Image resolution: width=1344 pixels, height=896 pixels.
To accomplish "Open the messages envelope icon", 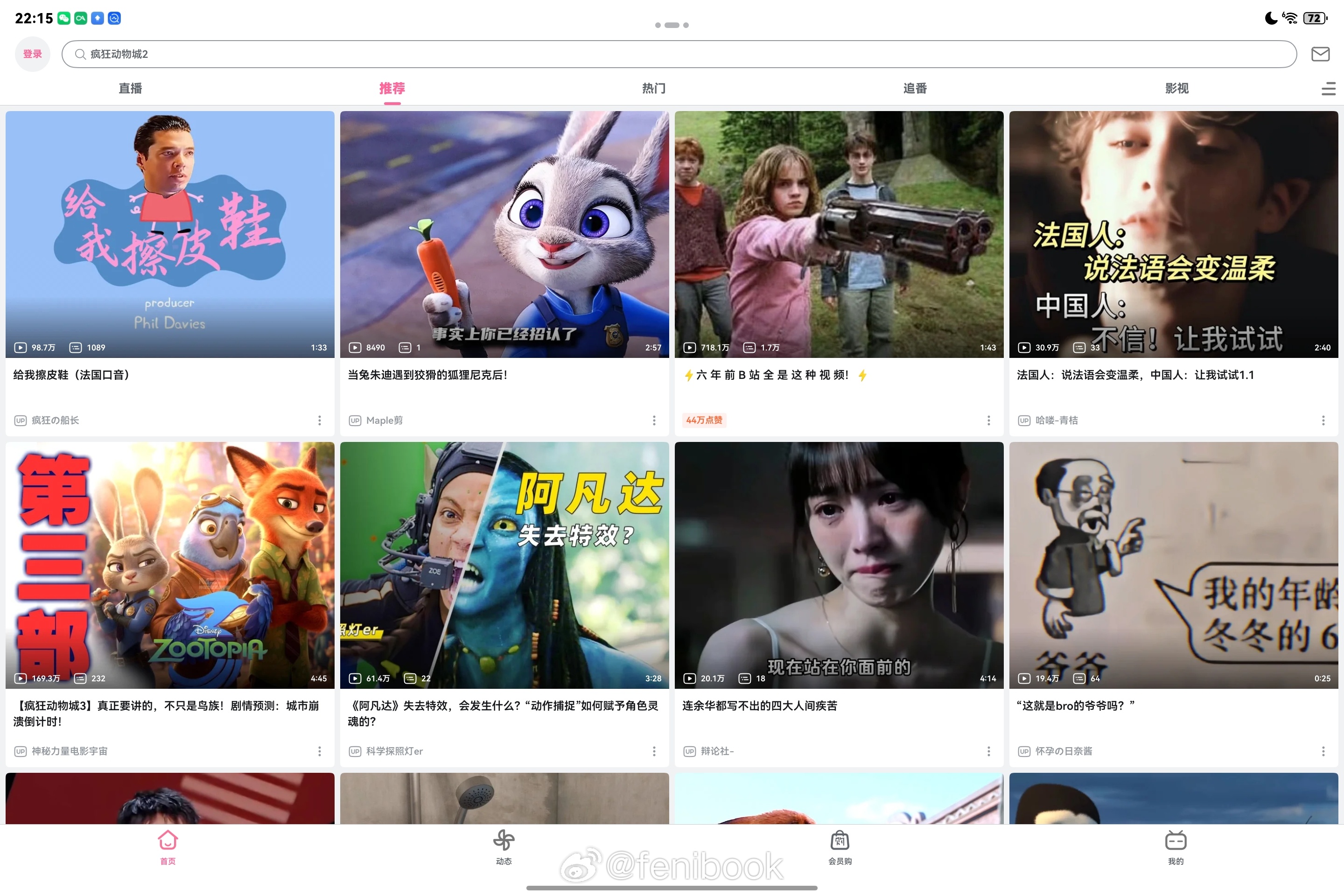I will click(1320, 54).
